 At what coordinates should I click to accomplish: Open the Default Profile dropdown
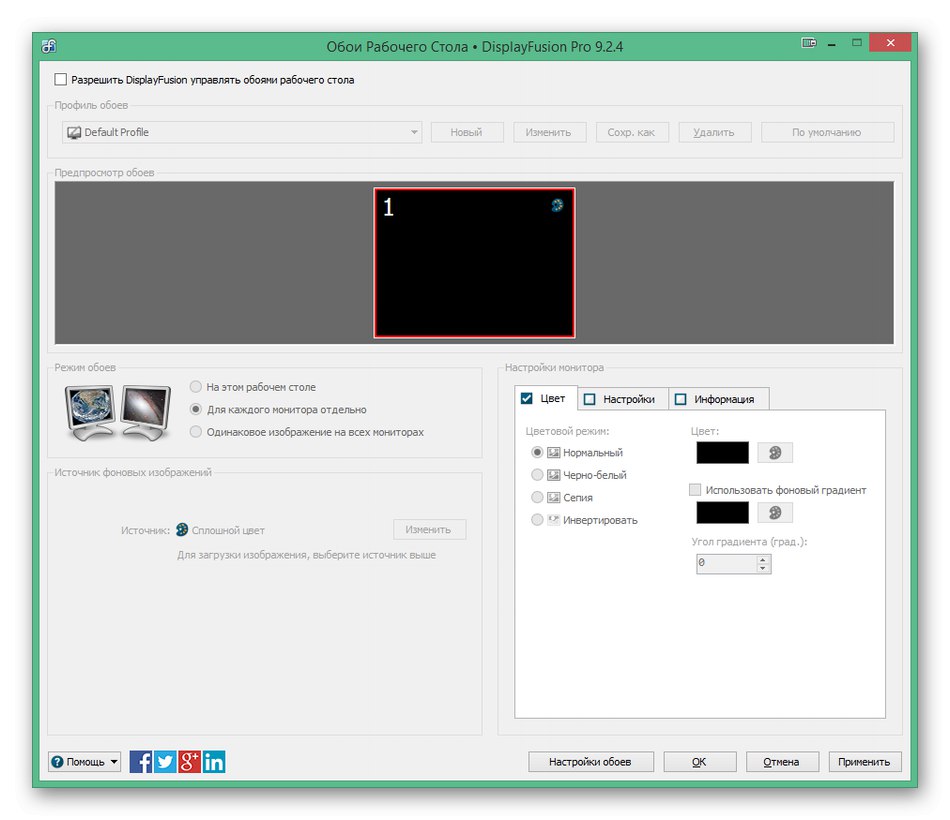242,132
